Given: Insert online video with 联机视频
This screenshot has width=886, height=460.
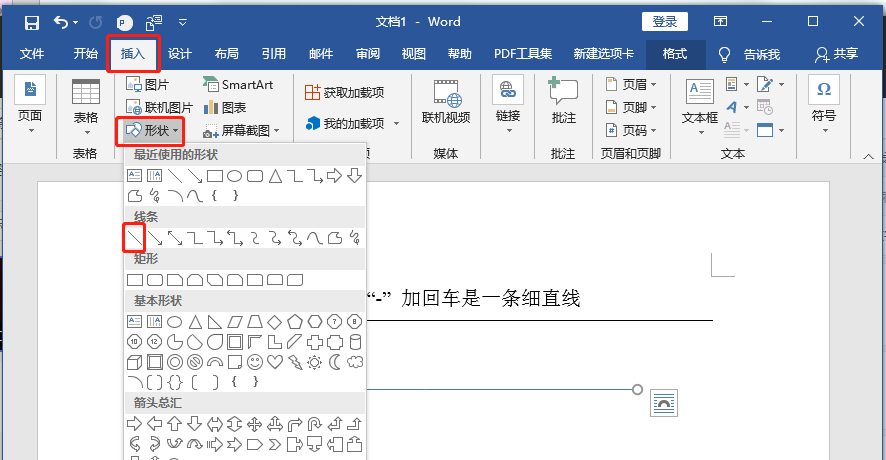Looking at the screenshot, I should tap(446, 102).
